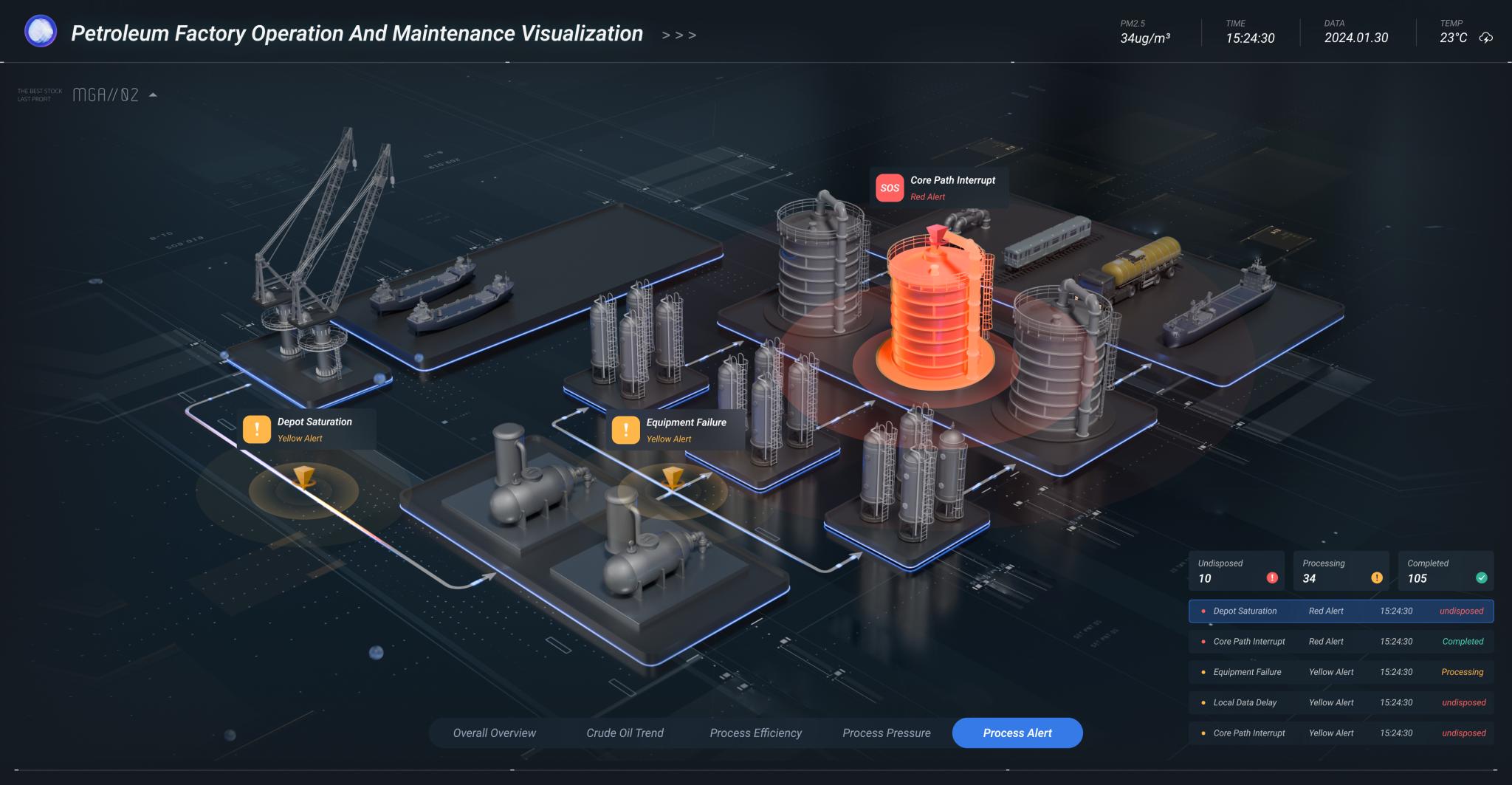The image size is (1512, 785).
Task: Click the SOS badge on Core Path Interrupt
Action: 890,188
